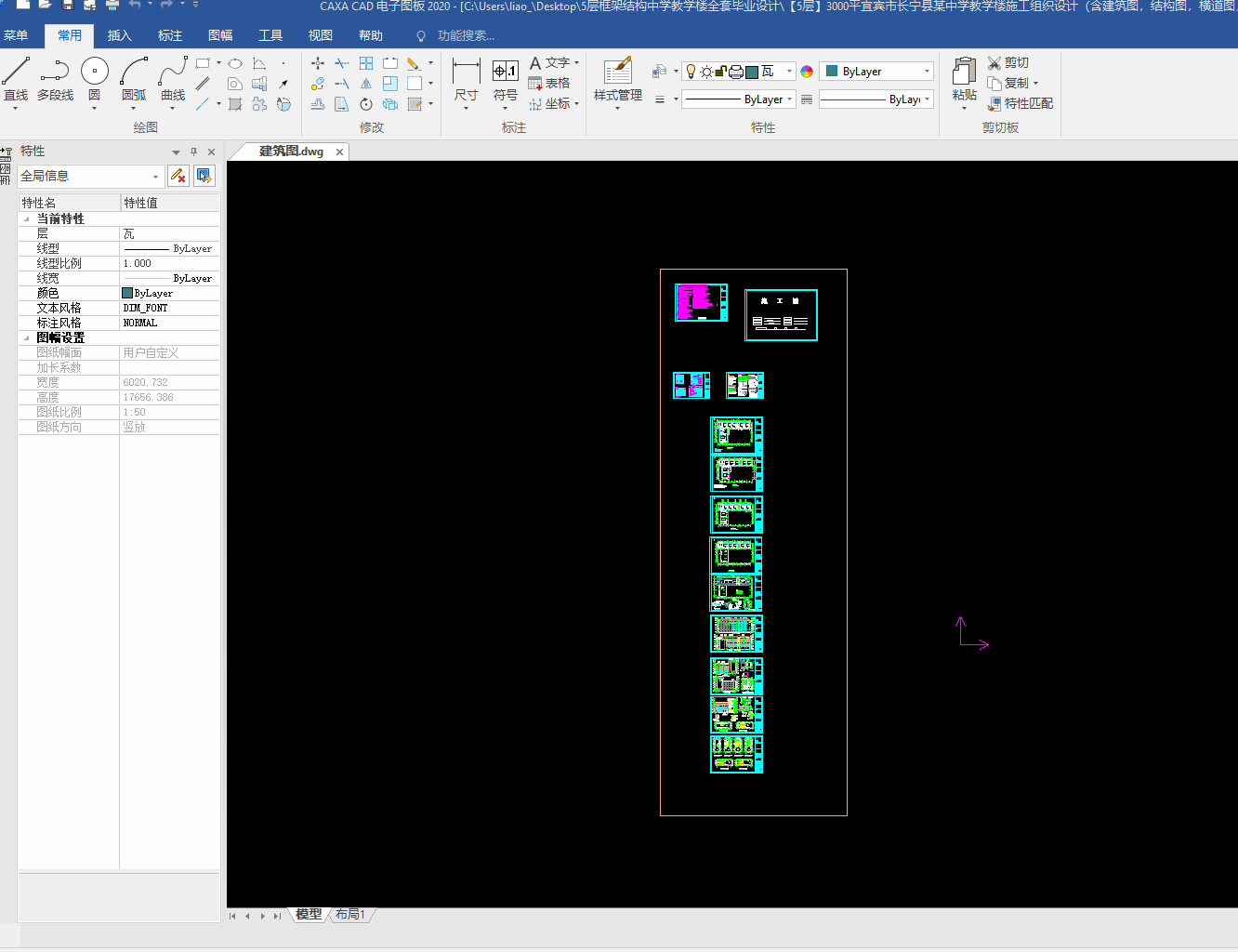Toggle layer lock padlock icon
Screen dimensions: 1238x952
[x=720, y=72]
